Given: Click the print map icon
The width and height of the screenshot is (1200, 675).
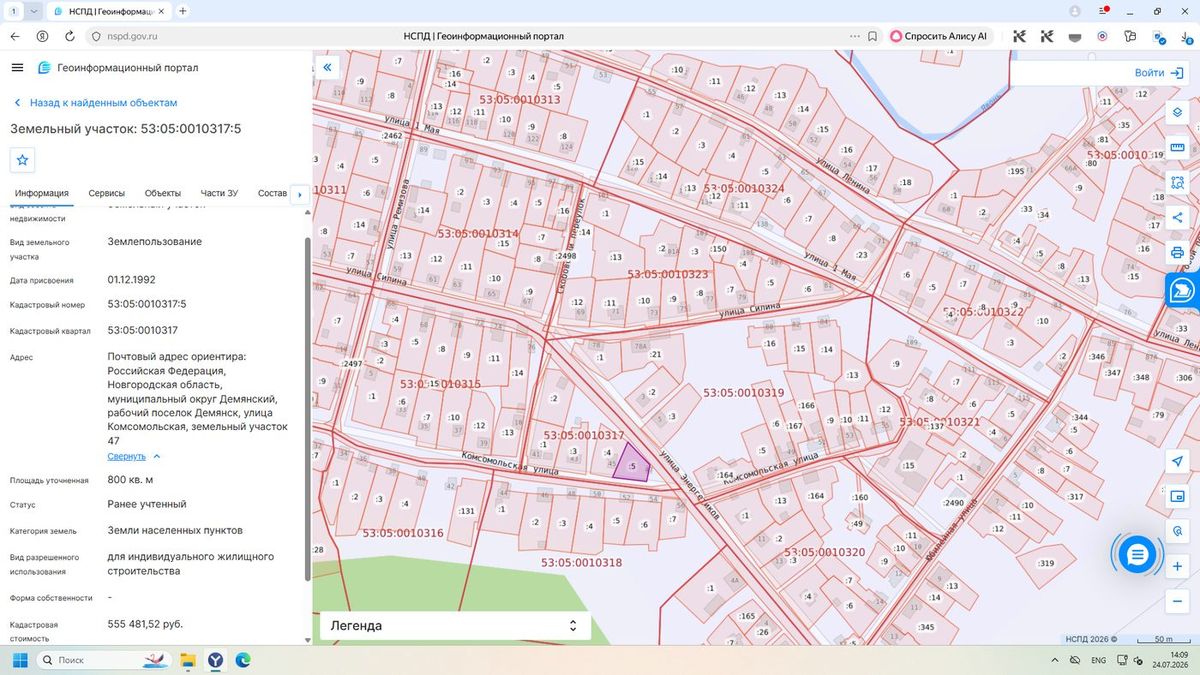Looking at the screenshot, I should pos(1178,252).
